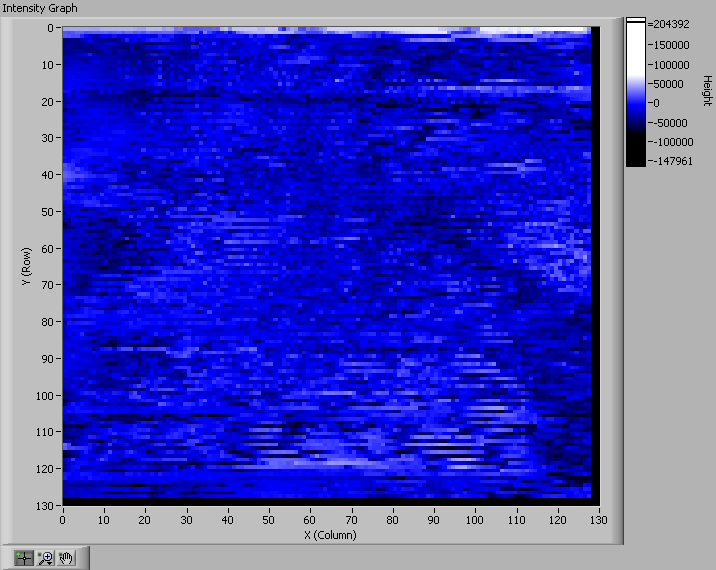
Task: Click the X axis tick label 20
Action: [145, 520]
